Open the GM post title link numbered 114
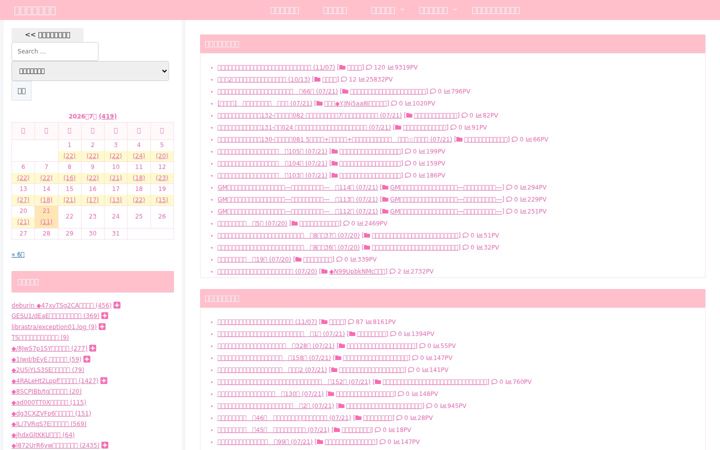 click(298, 187)
